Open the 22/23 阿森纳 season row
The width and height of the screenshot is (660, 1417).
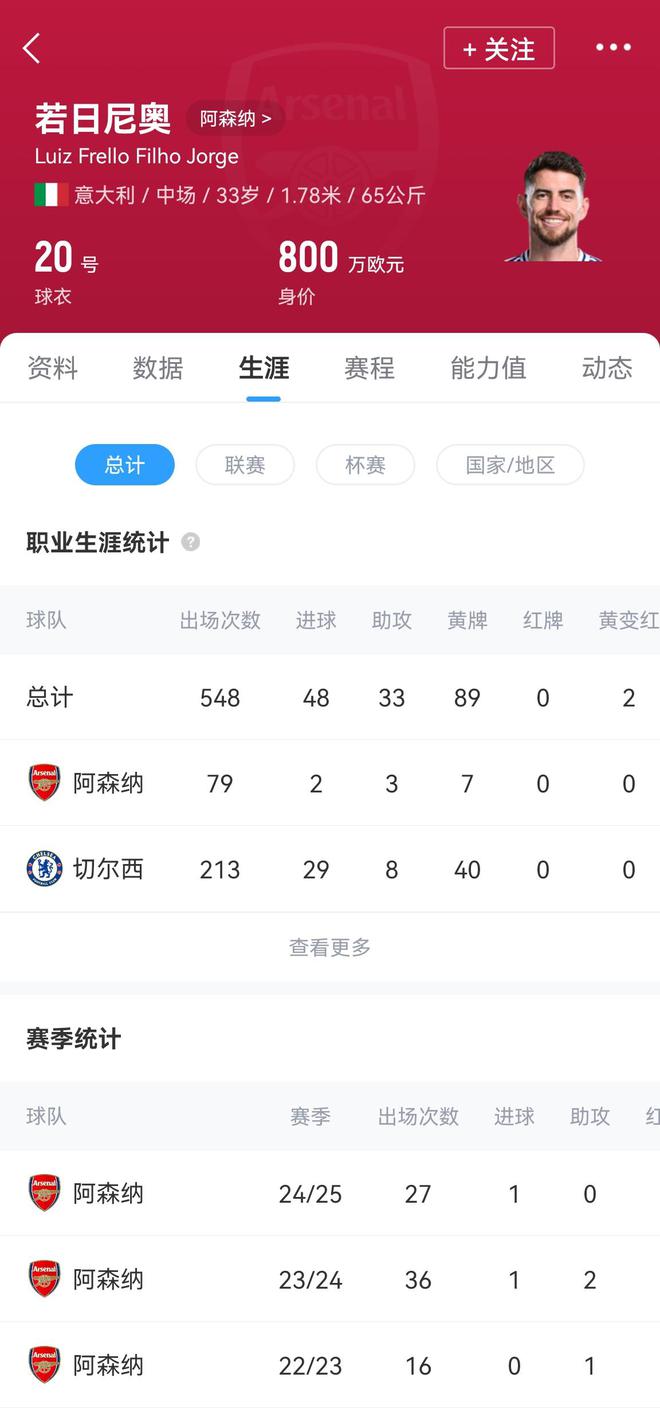[x=330, y=1365]
